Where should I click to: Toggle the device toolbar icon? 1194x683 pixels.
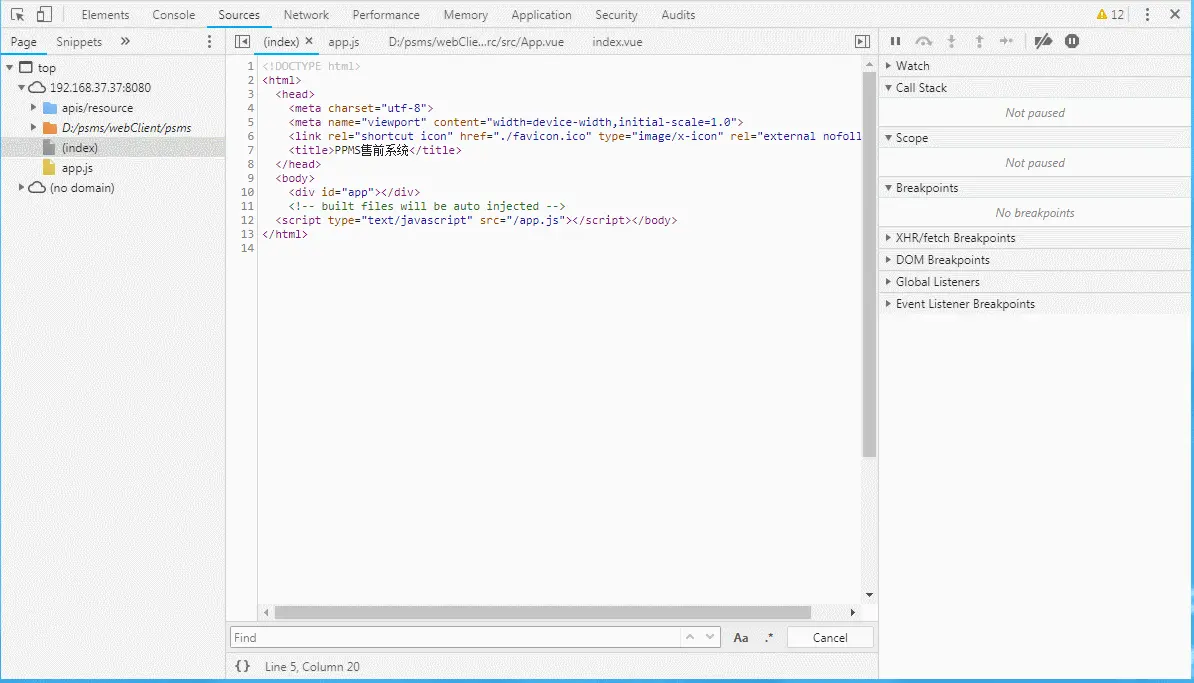tap(45, 14)
